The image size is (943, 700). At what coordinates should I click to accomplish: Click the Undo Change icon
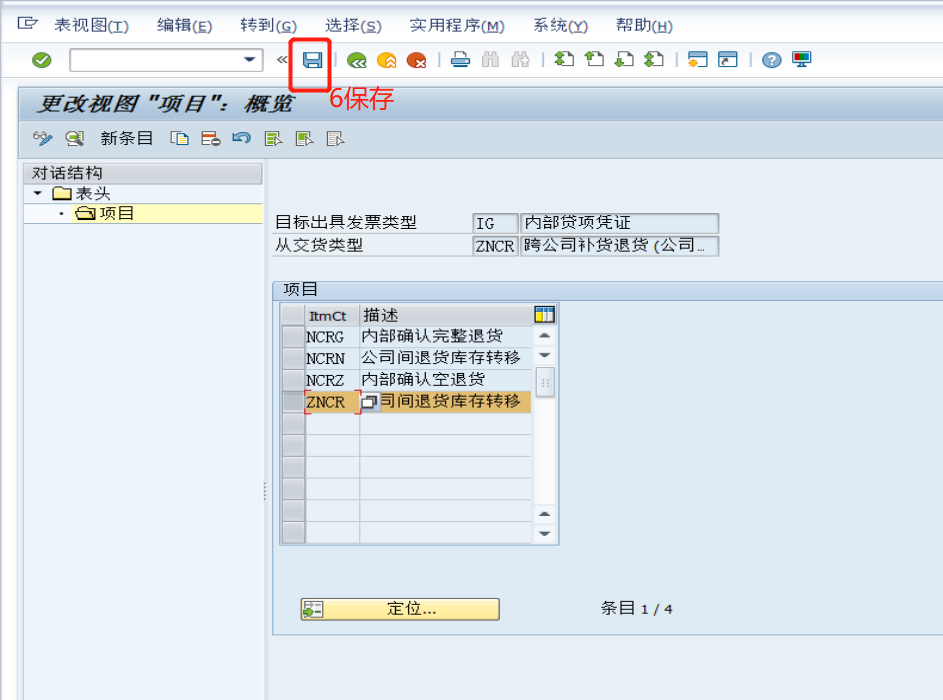coord(242,138)
